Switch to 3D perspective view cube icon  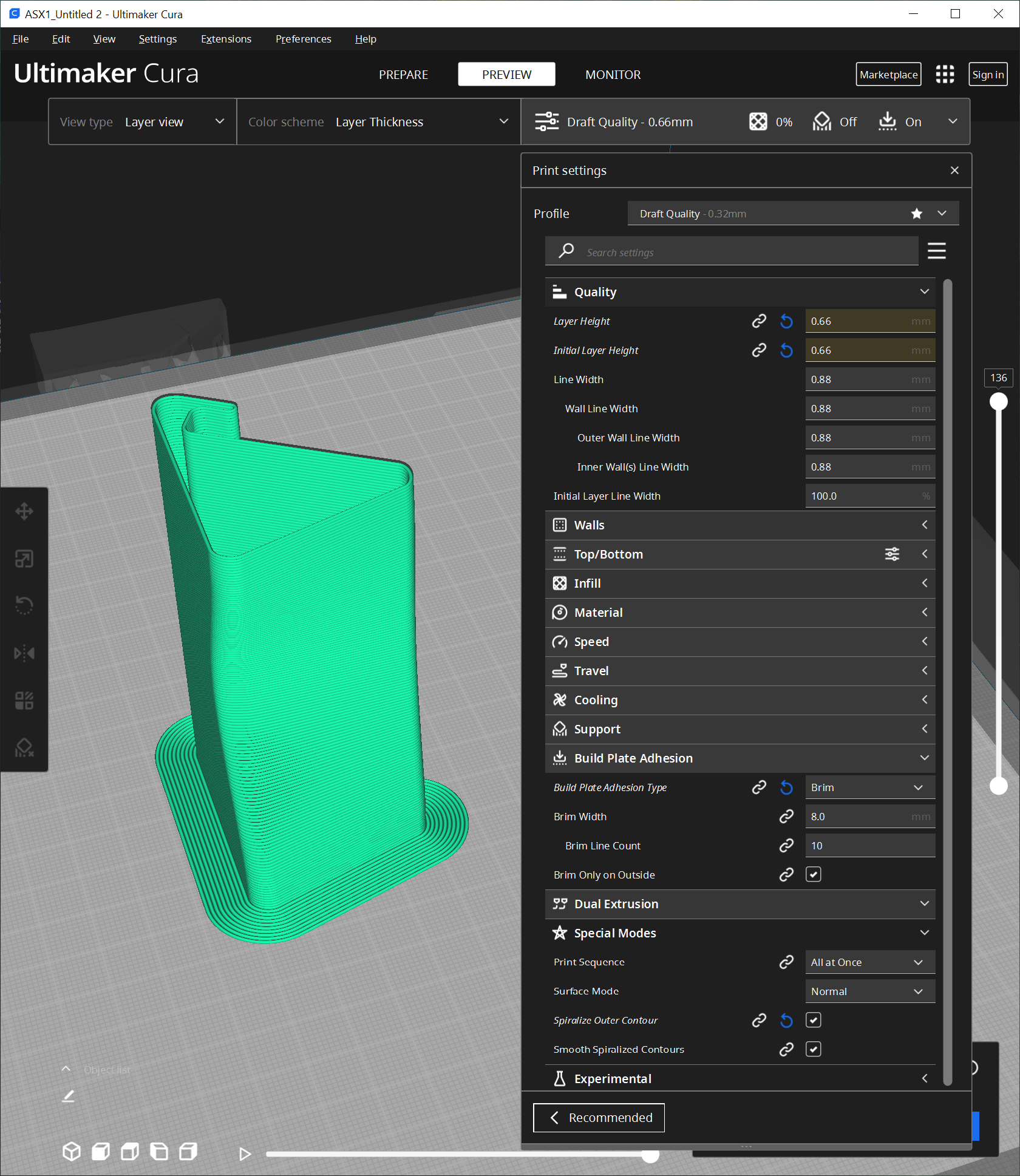[x=72, y=1152]
